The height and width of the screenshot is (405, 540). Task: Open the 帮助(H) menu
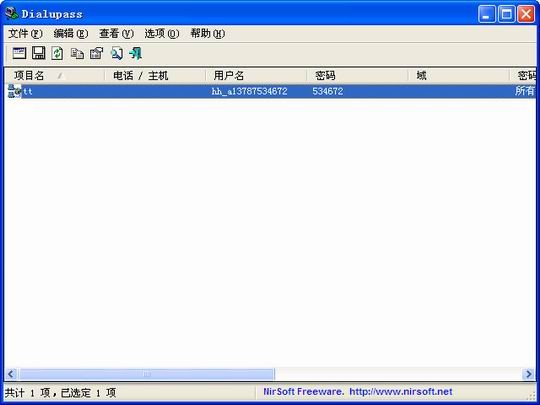pyautogui.click(x=208, y=34)
